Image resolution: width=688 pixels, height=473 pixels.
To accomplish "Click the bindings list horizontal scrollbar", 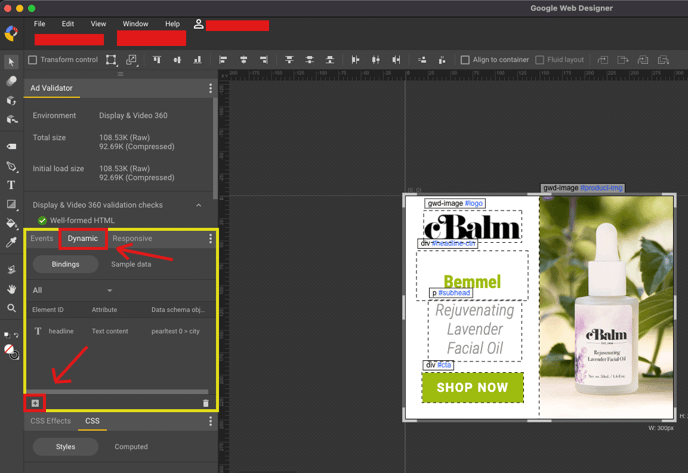I will point(117,391).
